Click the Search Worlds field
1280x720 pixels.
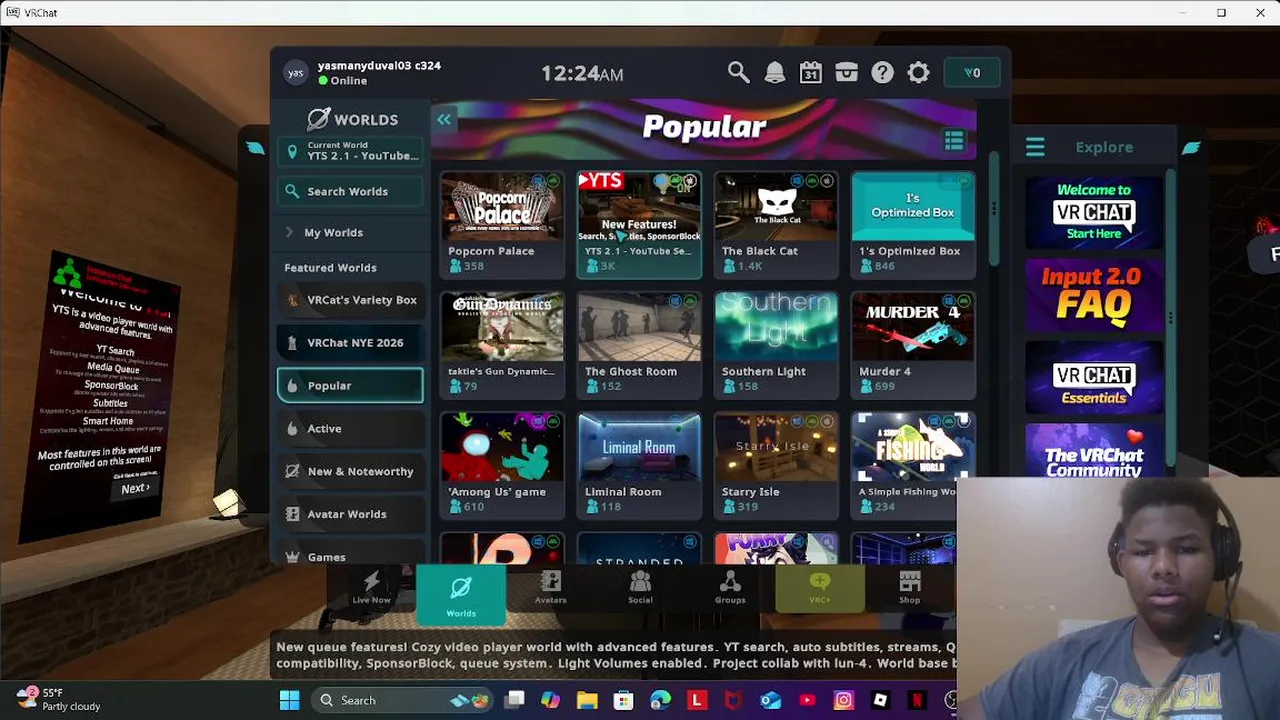pos(350,191)
